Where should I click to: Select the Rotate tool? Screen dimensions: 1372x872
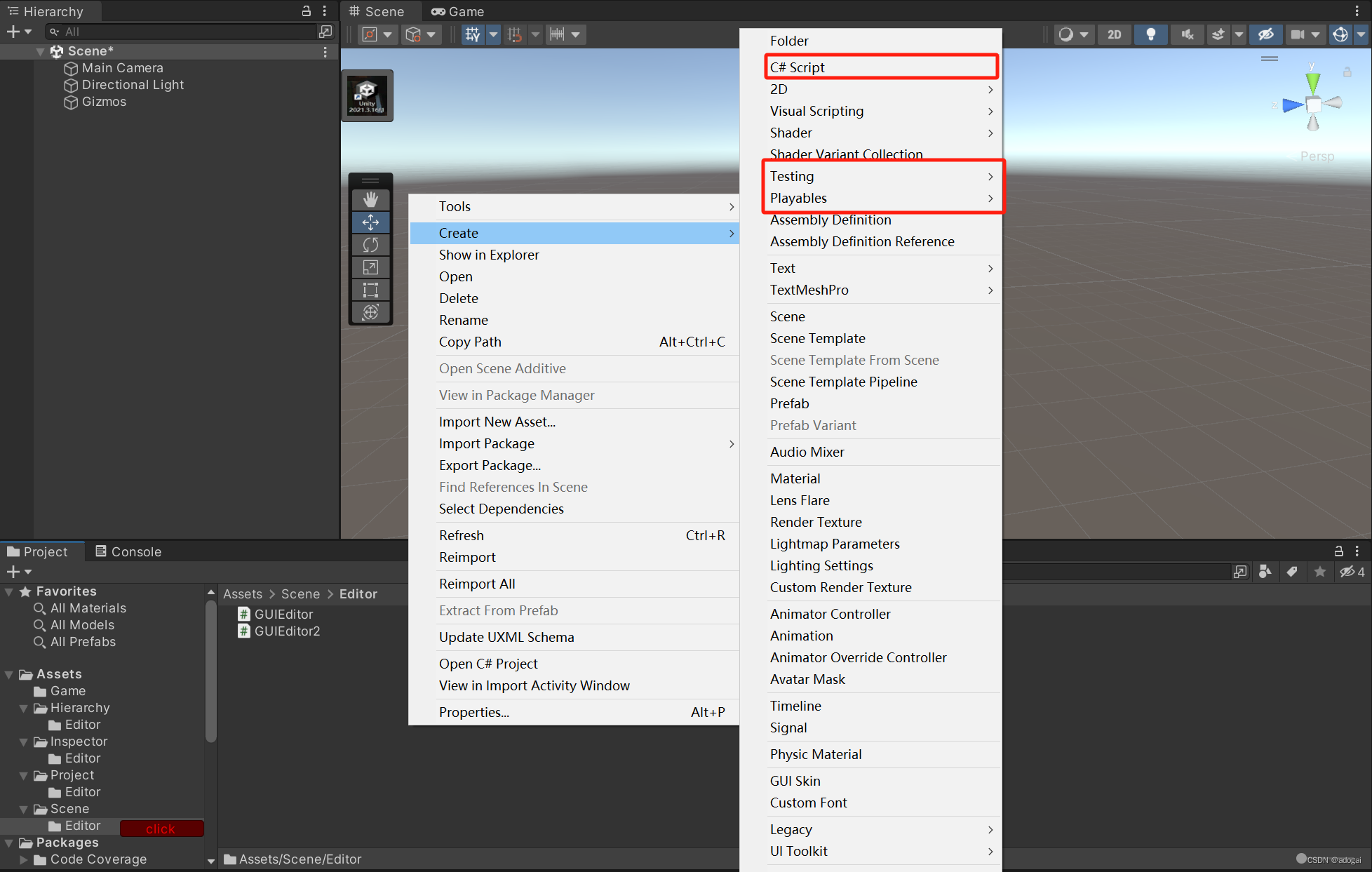pyautogui.click(x=370, y=245)
